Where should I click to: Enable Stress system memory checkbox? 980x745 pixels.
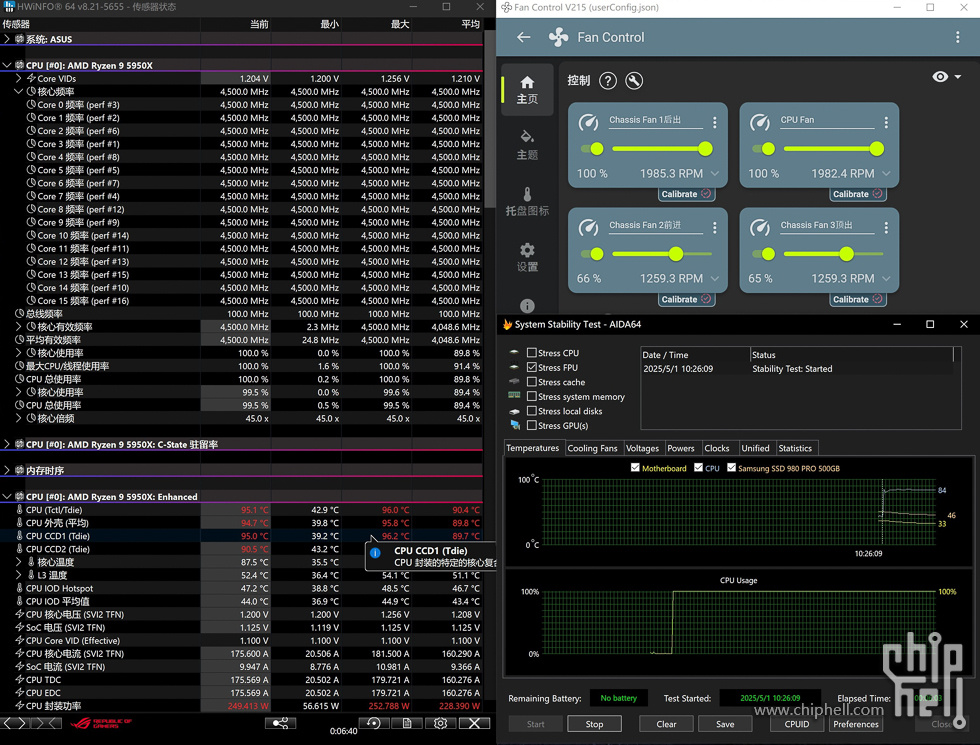(x=532, y=396)
